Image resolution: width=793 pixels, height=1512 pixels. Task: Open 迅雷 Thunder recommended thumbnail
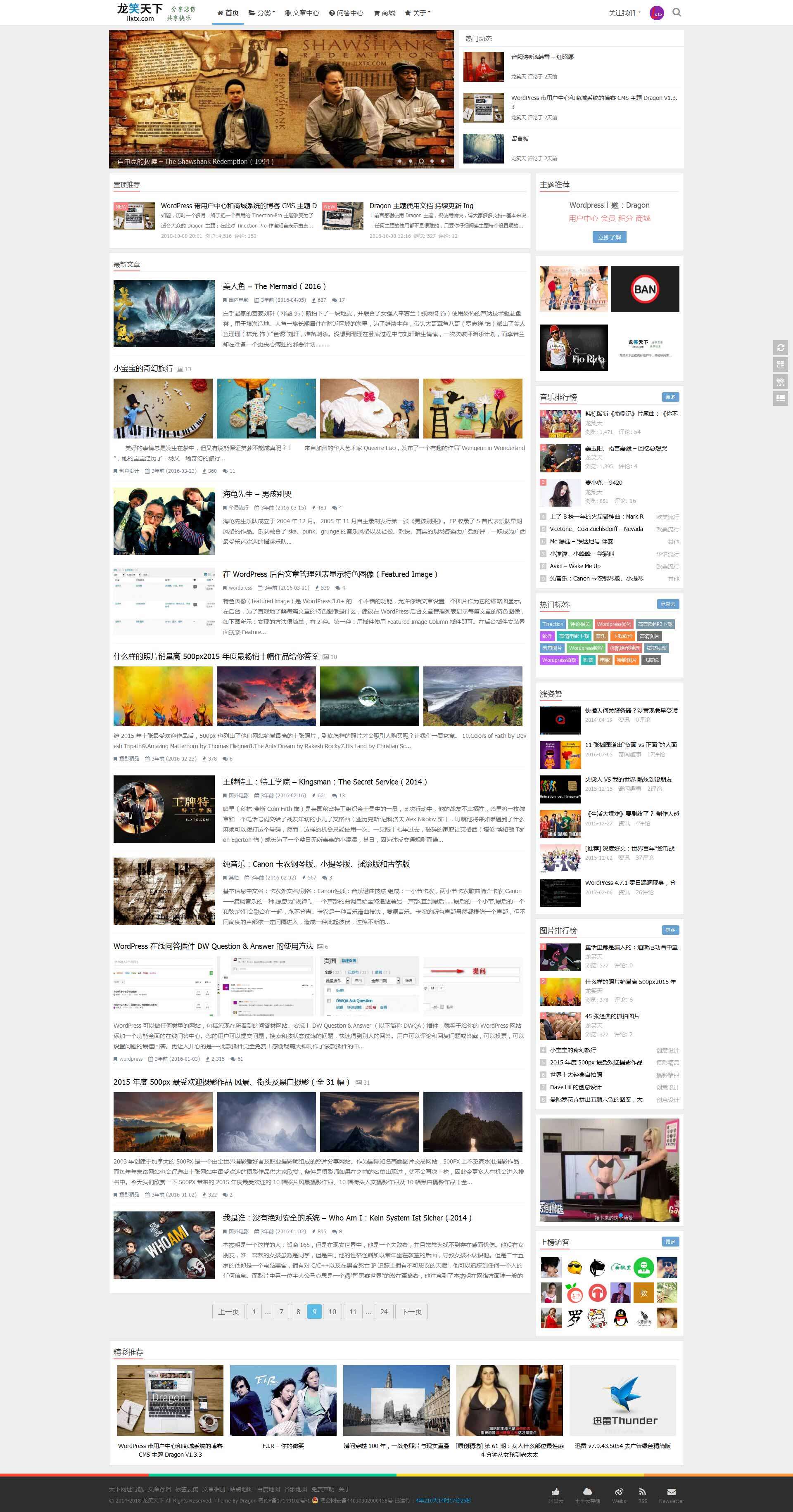coord(622,1401)
